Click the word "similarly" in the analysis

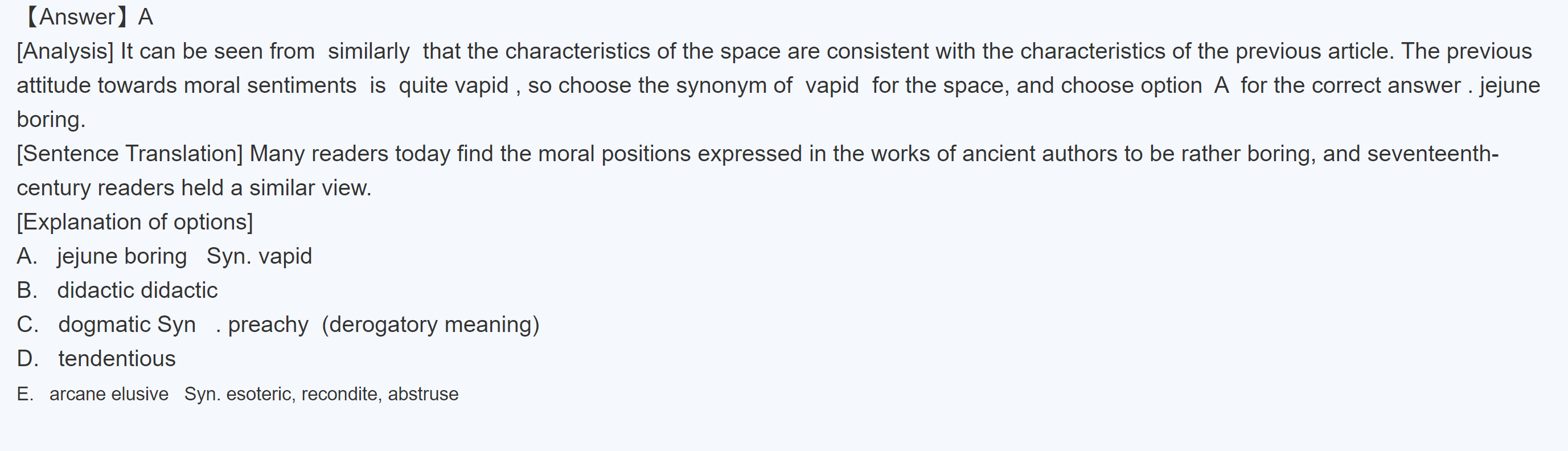(x=368, y=51)
